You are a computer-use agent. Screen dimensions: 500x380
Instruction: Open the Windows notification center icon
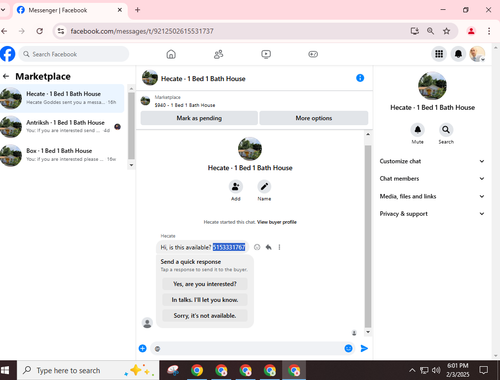click(x=483, y=370)
